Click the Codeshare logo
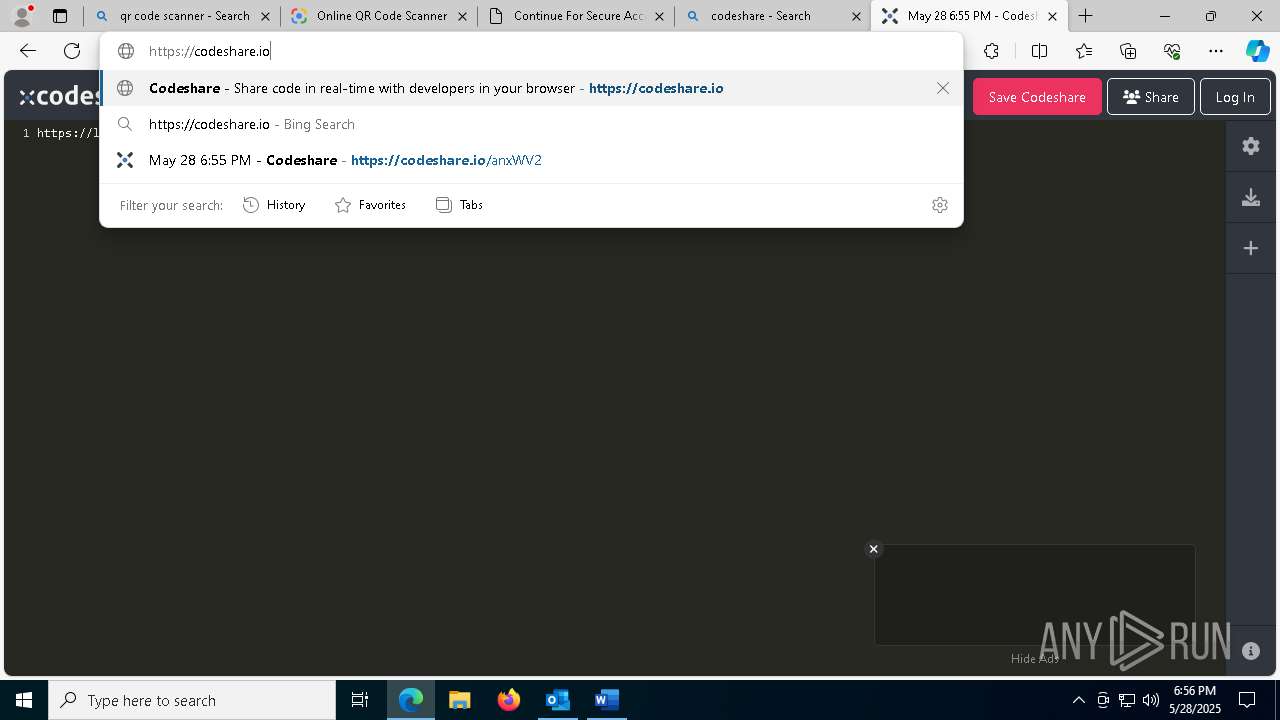The image size is (1280, 720). click(x=60, y=97)
